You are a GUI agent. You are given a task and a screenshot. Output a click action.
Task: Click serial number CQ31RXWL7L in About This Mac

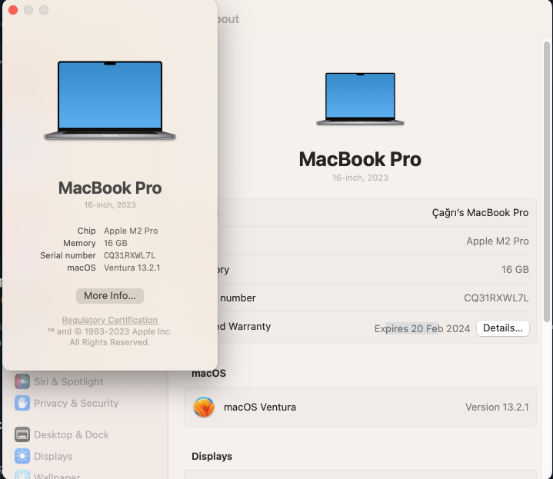[129, 255]
